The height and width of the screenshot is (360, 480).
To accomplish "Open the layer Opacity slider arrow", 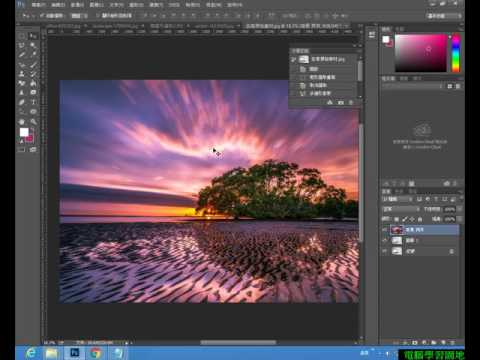I will point(460,209).
